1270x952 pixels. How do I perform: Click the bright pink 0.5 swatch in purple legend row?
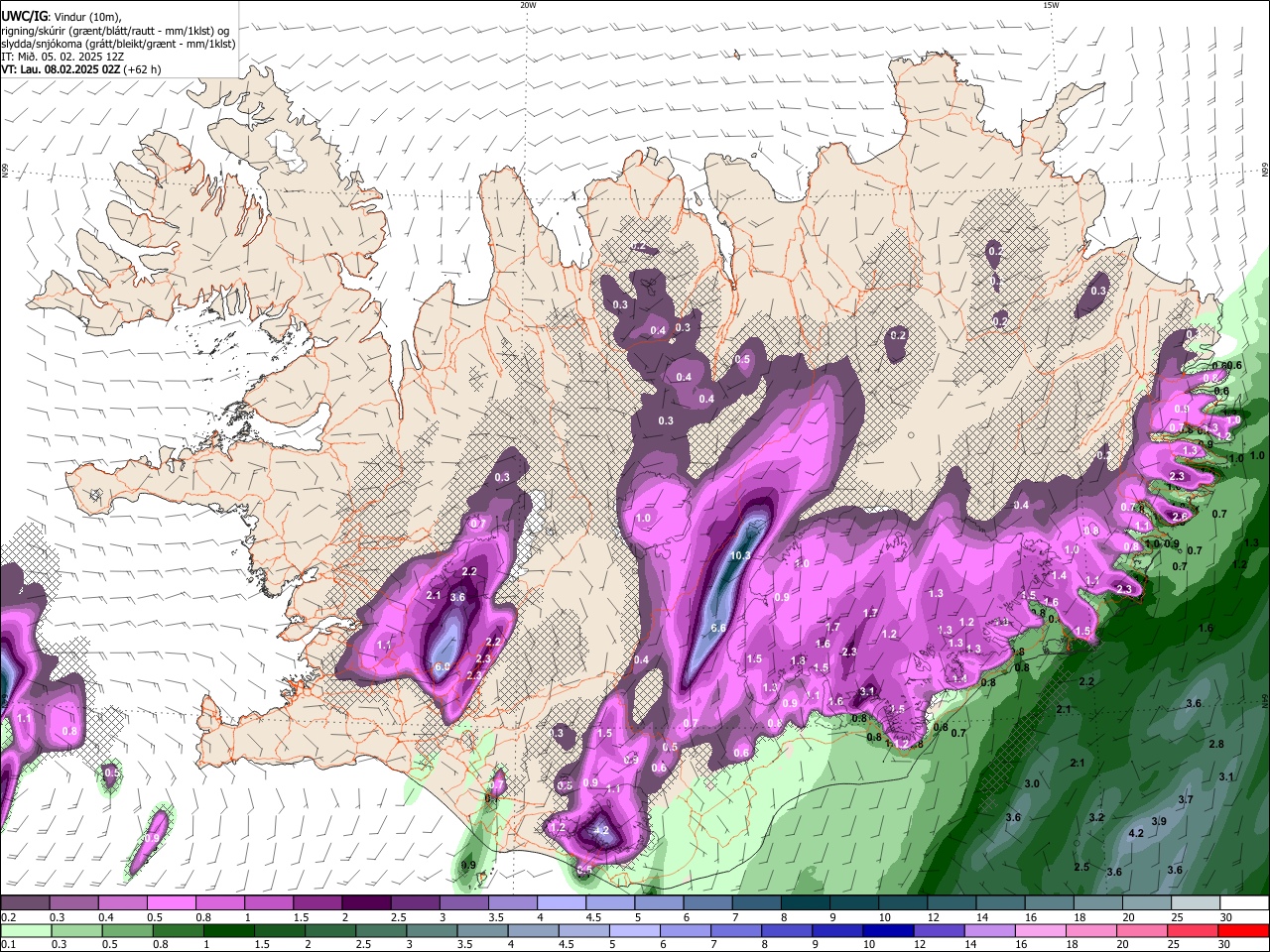[x=171, y=903]
